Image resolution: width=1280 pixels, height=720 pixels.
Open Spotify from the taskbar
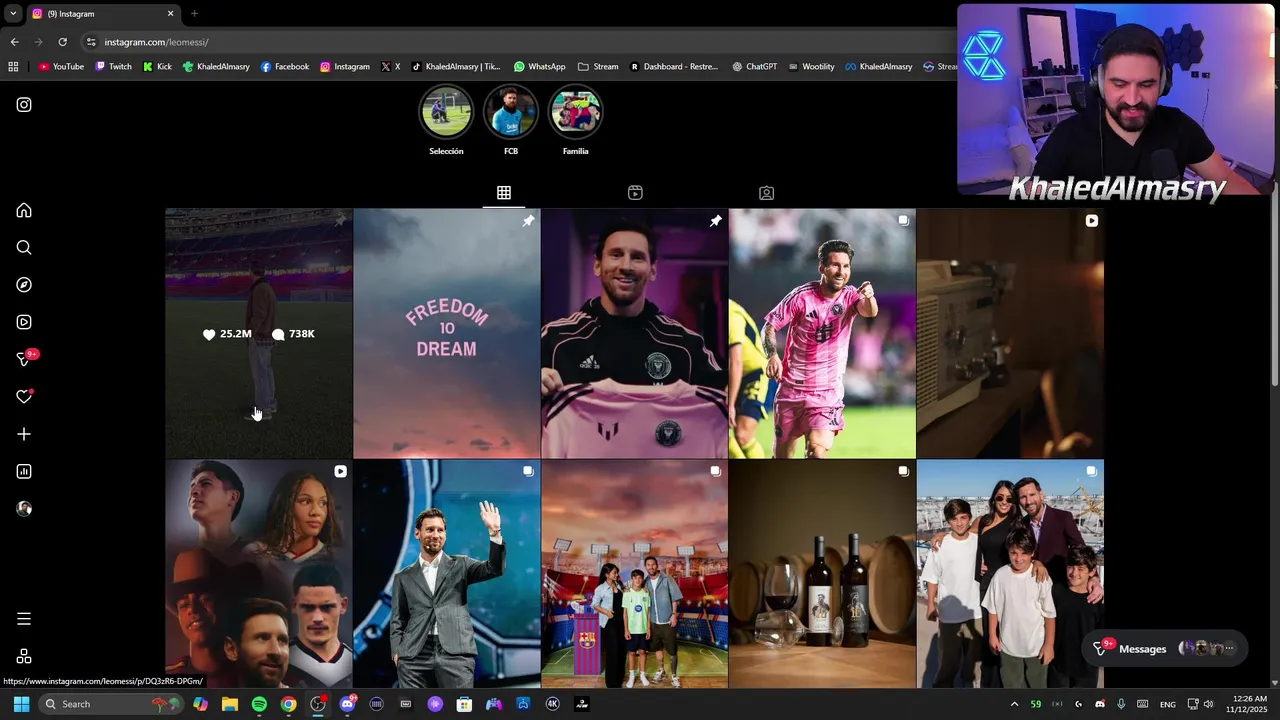point(259,704)
